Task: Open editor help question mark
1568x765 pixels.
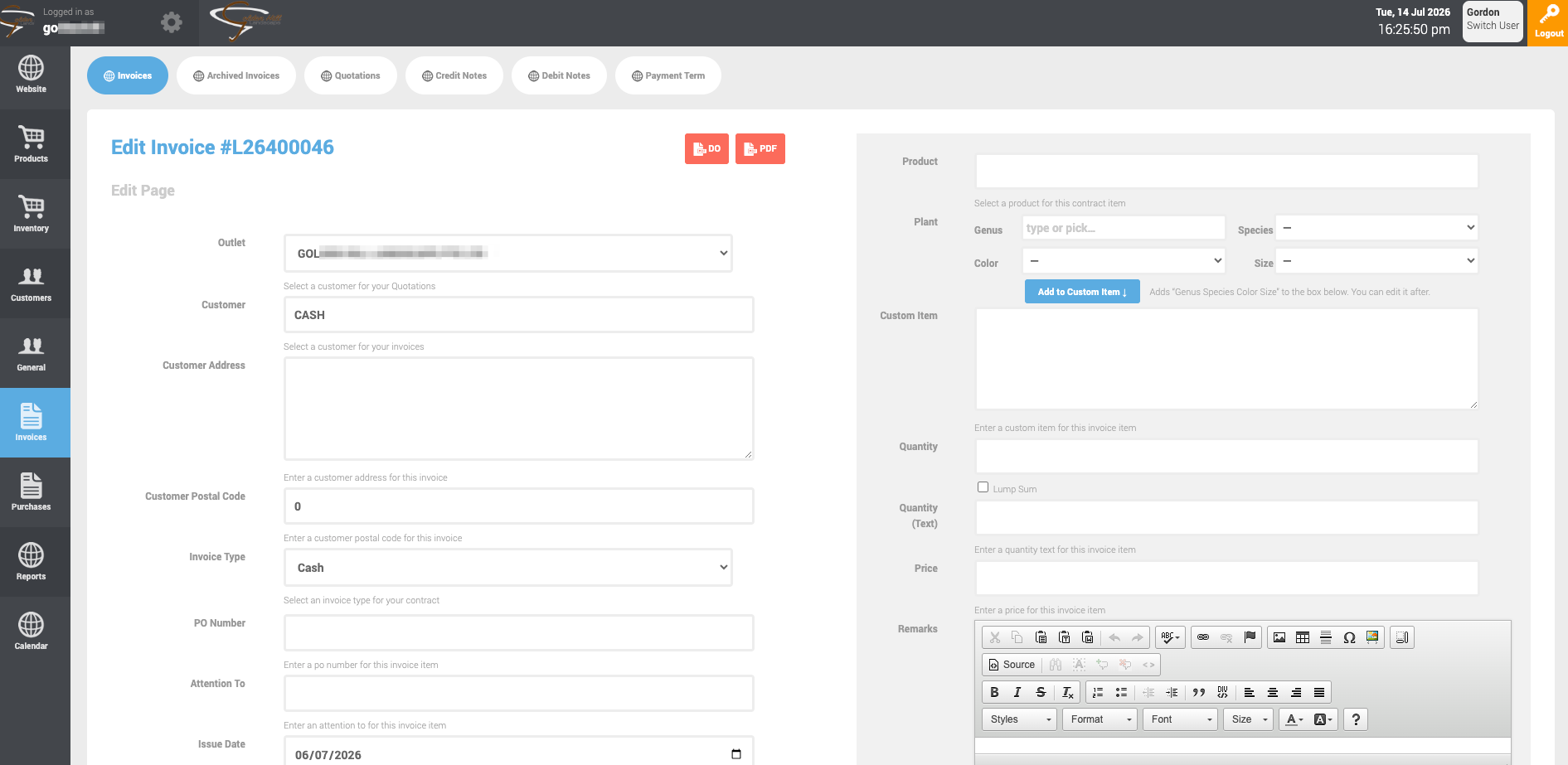Action: (1356, 719)
